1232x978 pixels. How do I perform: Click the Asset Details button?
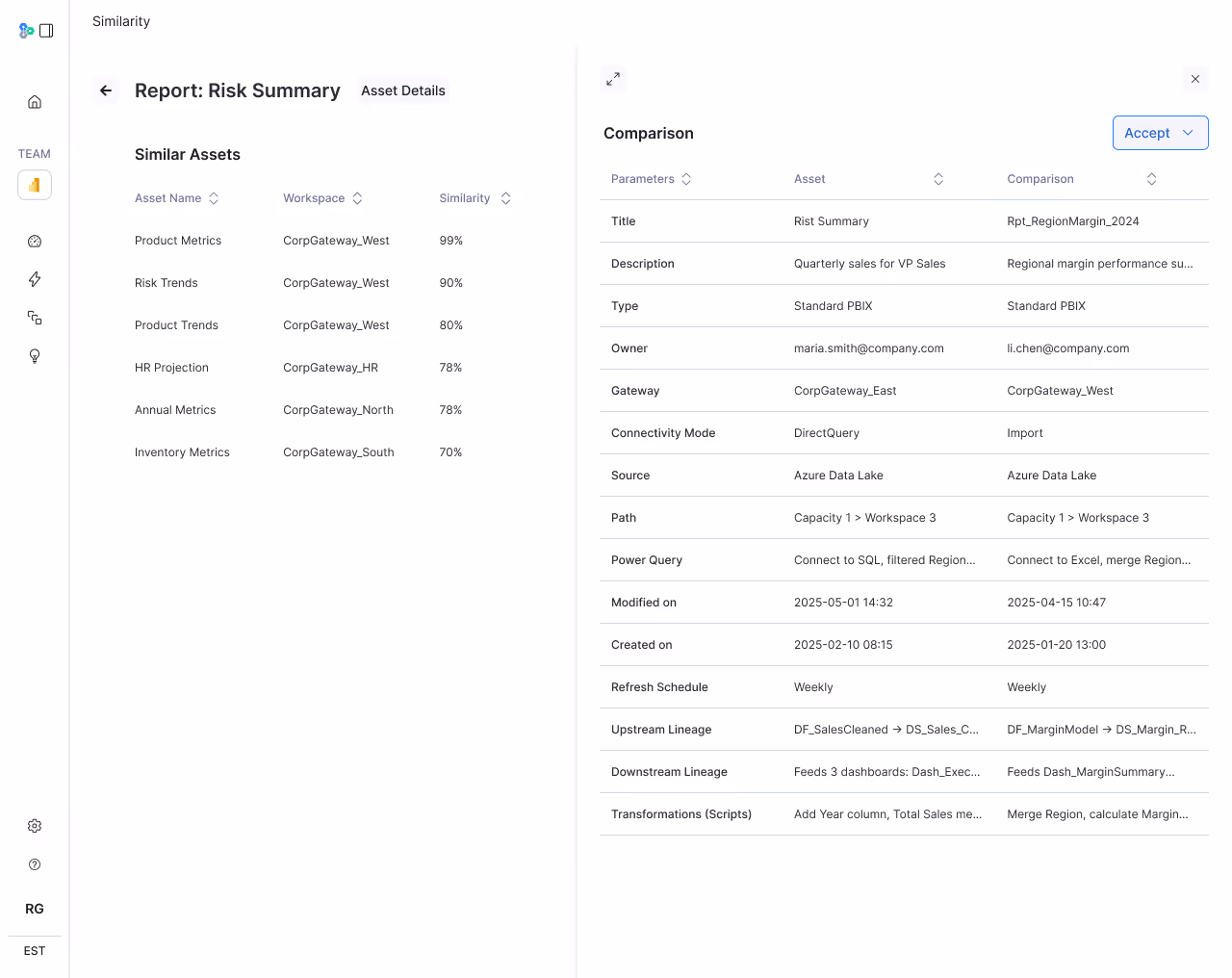point(403,90)
